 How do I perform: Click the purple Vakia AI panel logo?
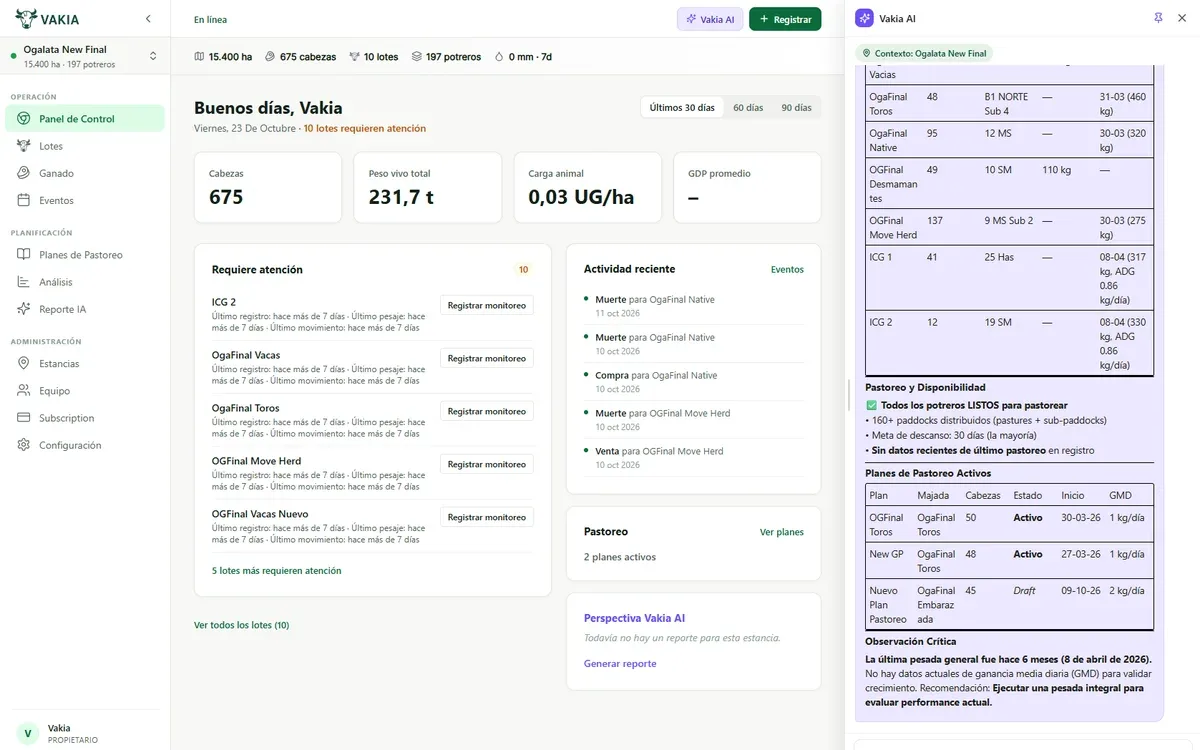[864, 18]
